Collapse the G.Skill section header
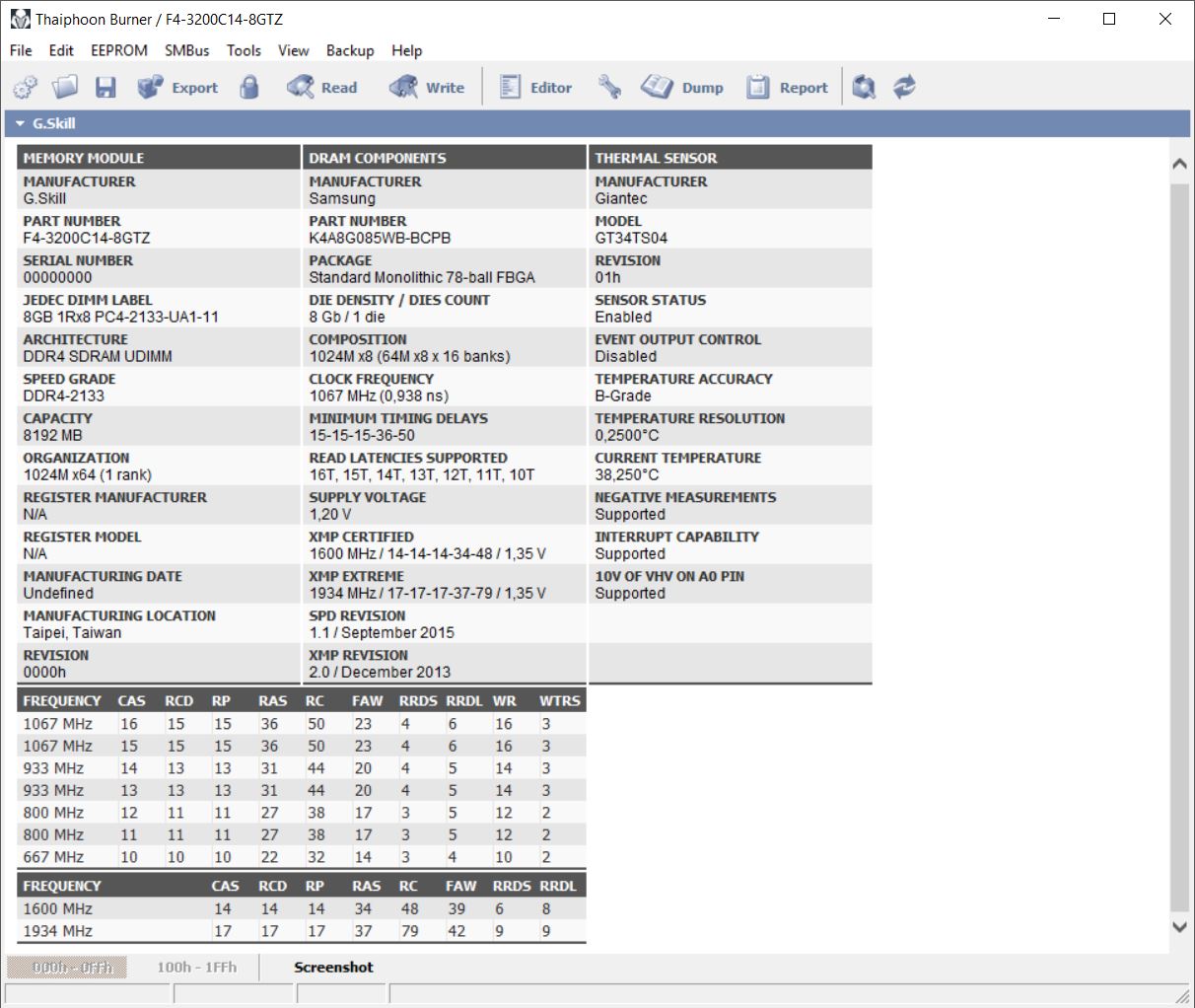Image resolution: width=1195 pixels, height=1008 pixels. click(x=597, y=123)
